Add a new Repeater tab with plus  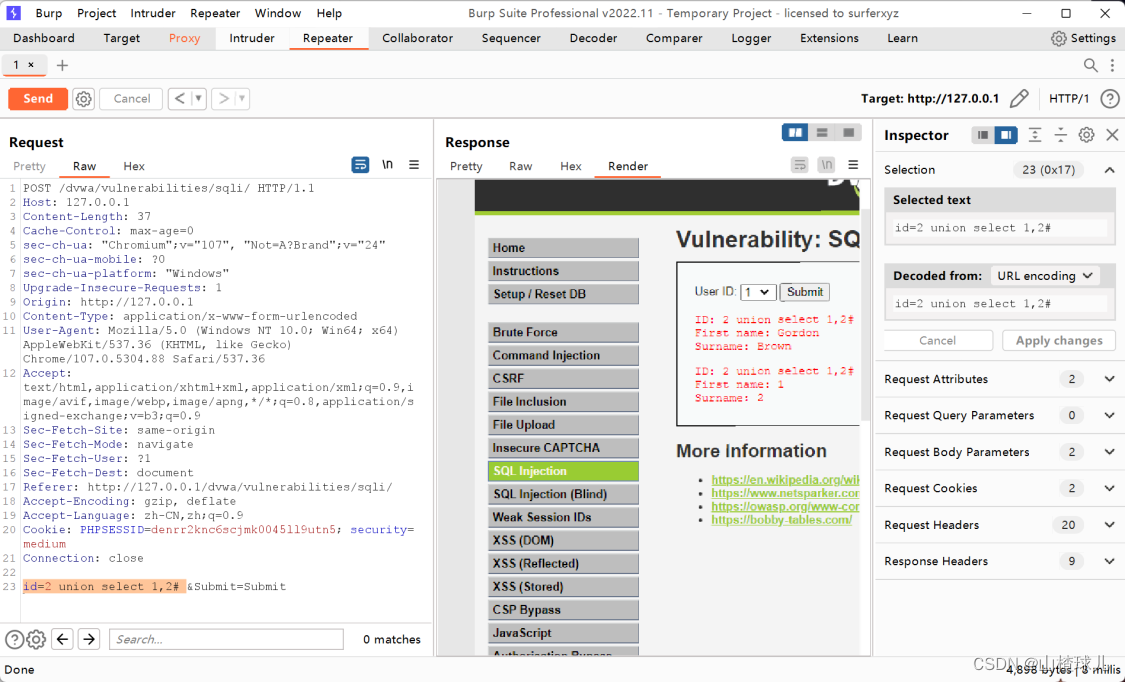(62, 65)
